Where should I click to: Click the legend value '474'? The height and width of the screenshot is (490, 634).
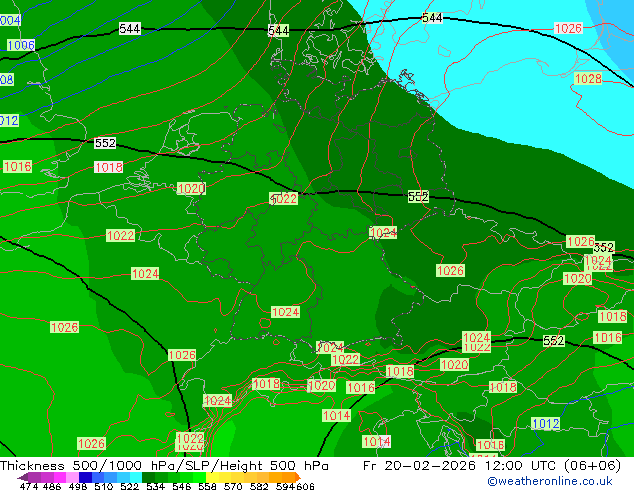coord(29,486)
